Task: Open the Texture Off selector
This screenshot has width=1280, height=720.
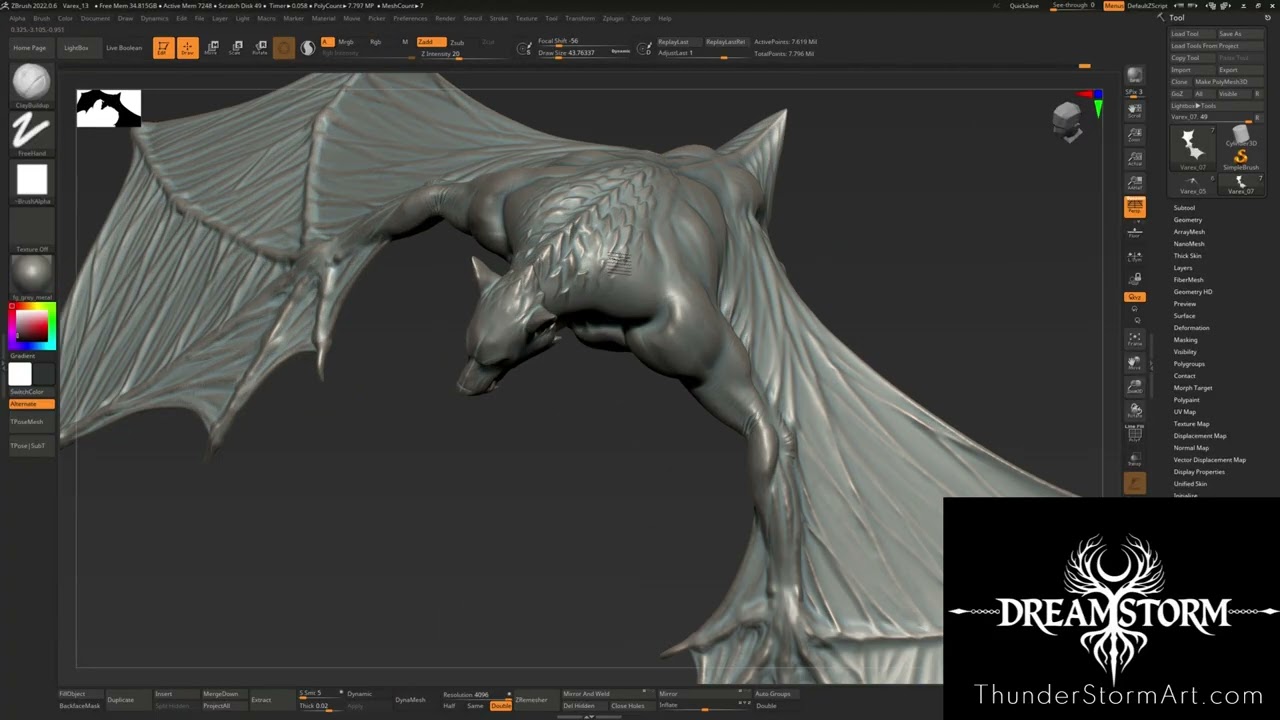Action: coord(32,228)
